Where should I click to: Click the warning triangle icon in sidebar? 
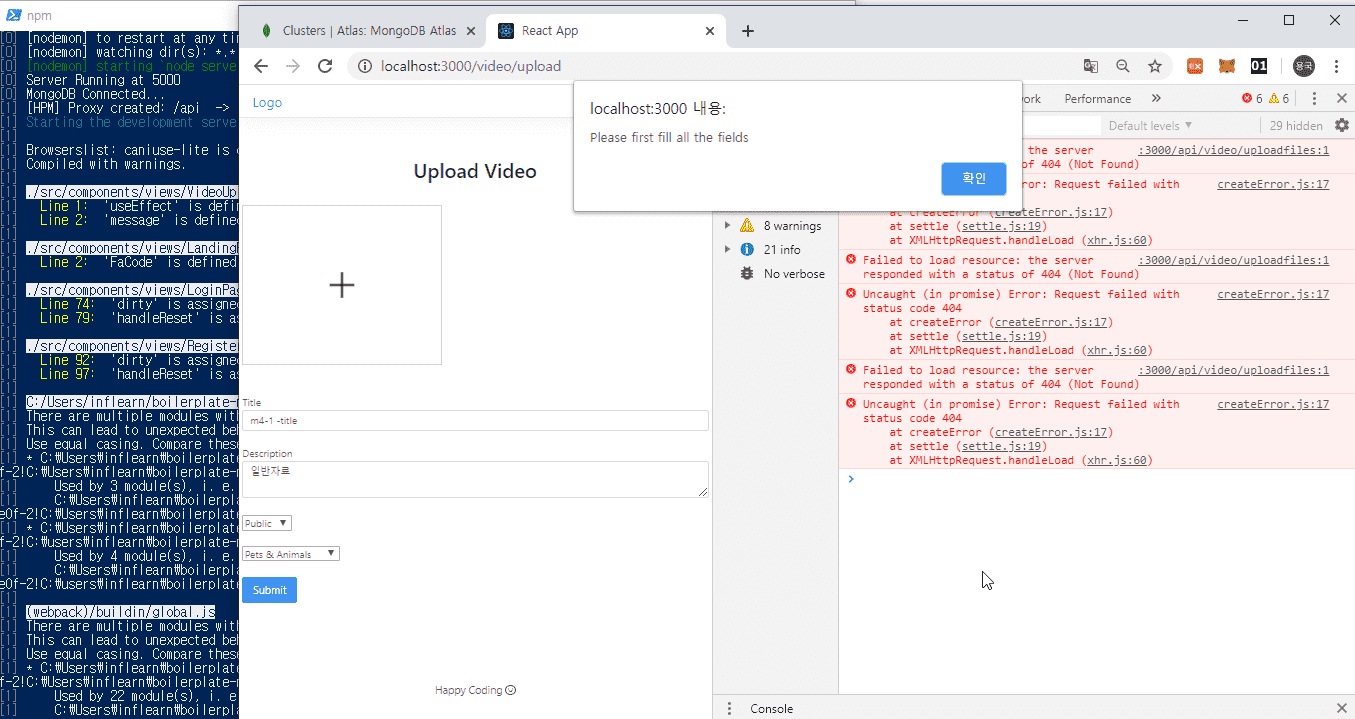coord(746,226)
